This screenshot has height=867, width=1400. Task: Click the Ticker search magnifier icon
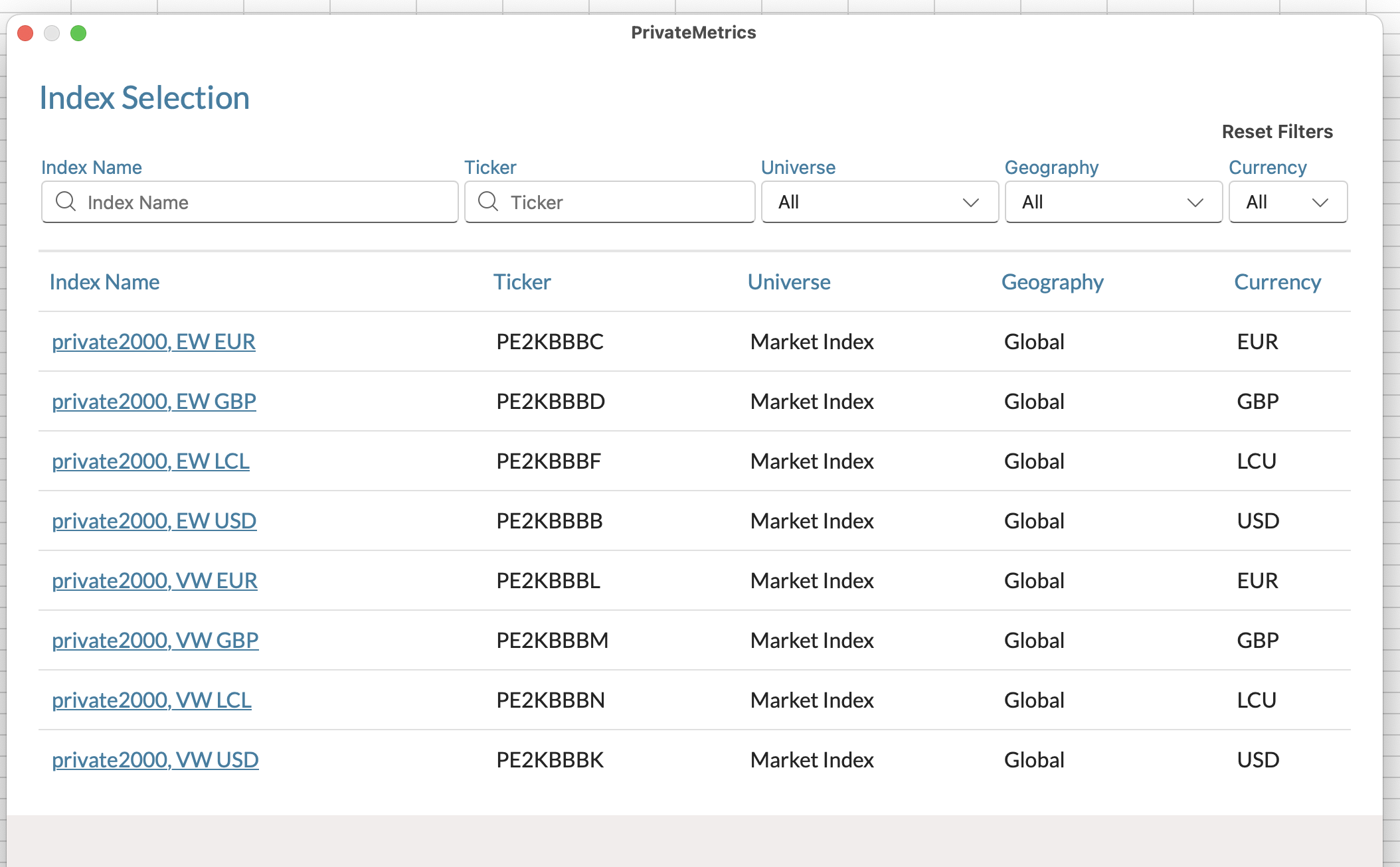(x=488, y=201)
